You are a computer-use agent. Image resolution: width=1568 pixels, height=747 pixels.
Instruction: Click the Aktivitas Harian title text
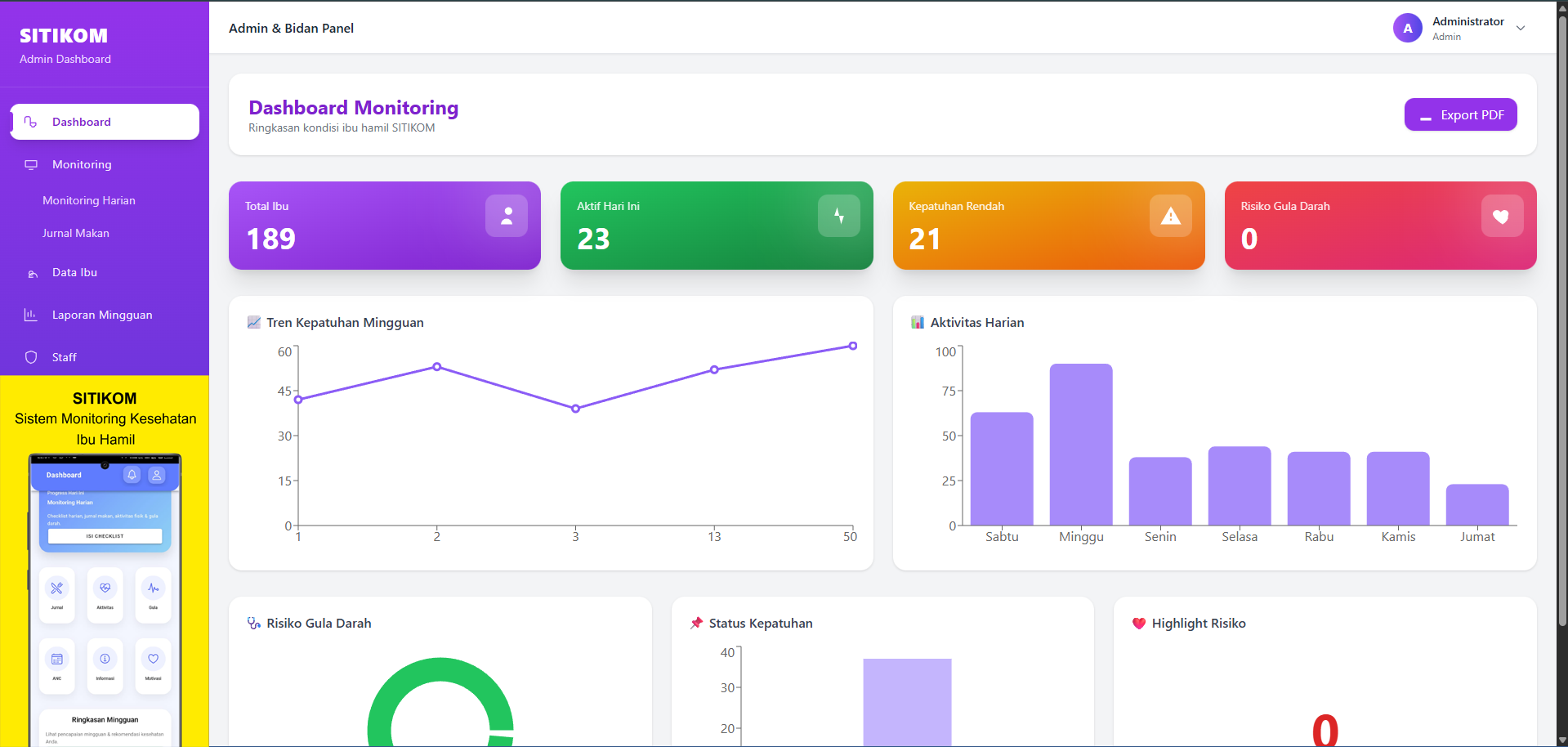pos(977,322)
